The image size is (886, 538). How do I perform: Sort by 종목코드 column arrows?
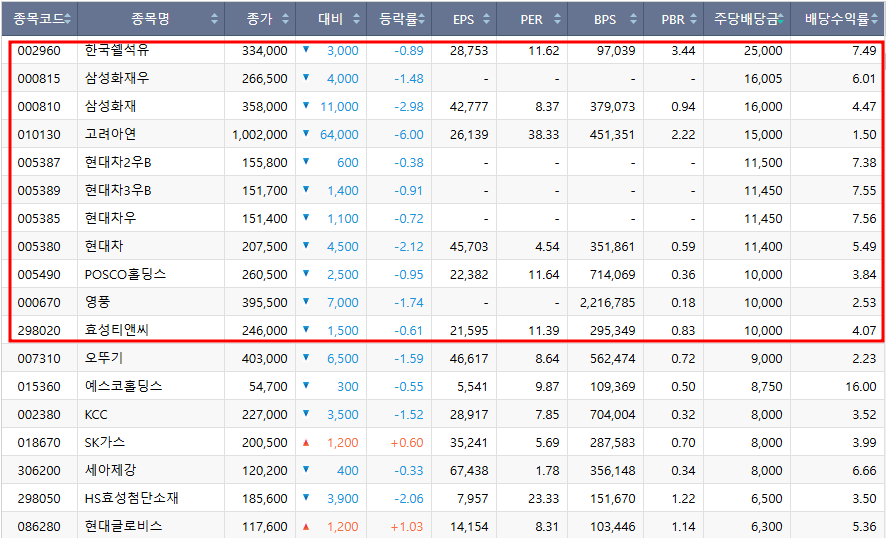(67, 19)
